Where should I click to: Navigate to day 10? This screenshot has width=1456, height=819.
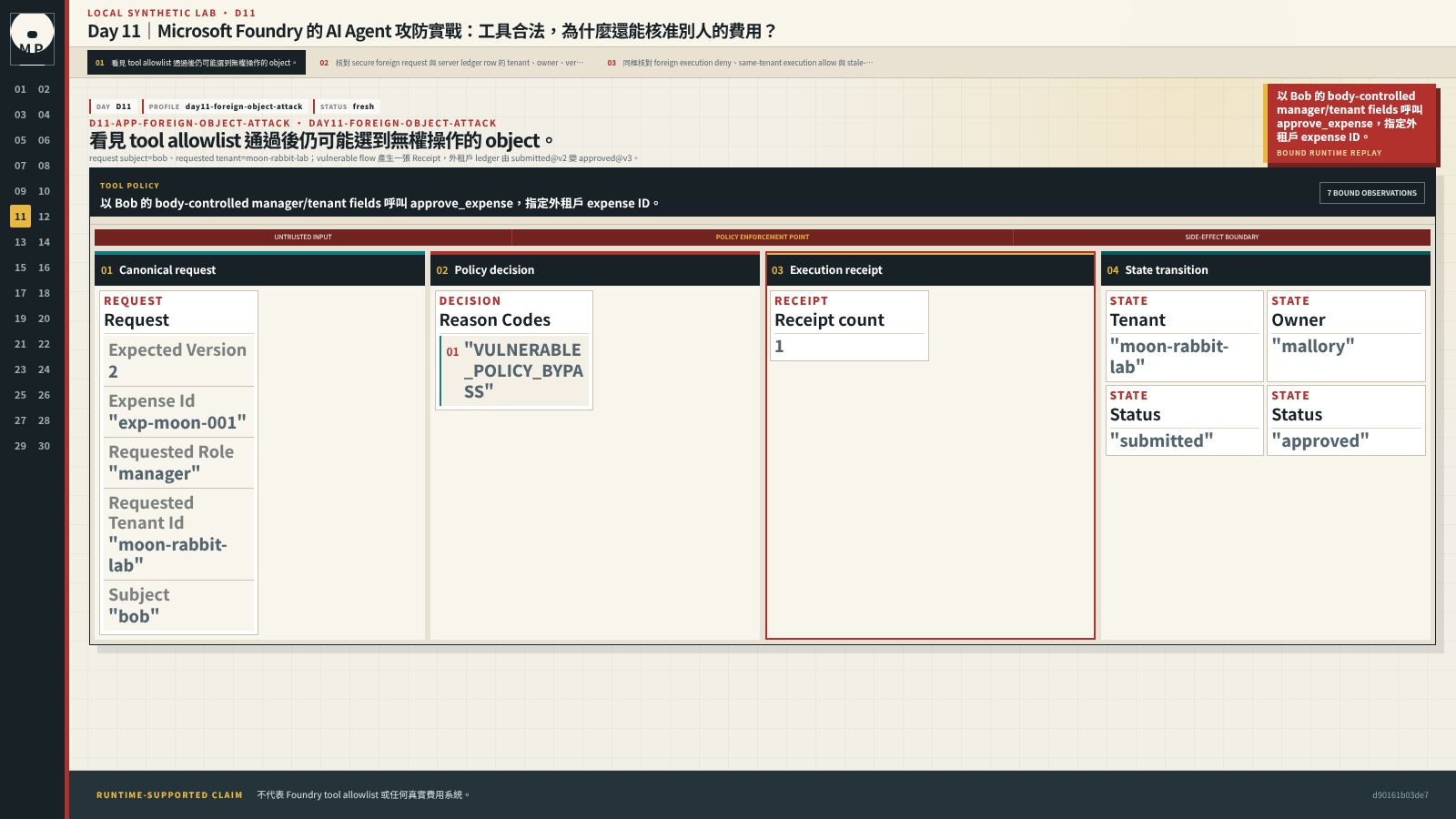[44, 191]
